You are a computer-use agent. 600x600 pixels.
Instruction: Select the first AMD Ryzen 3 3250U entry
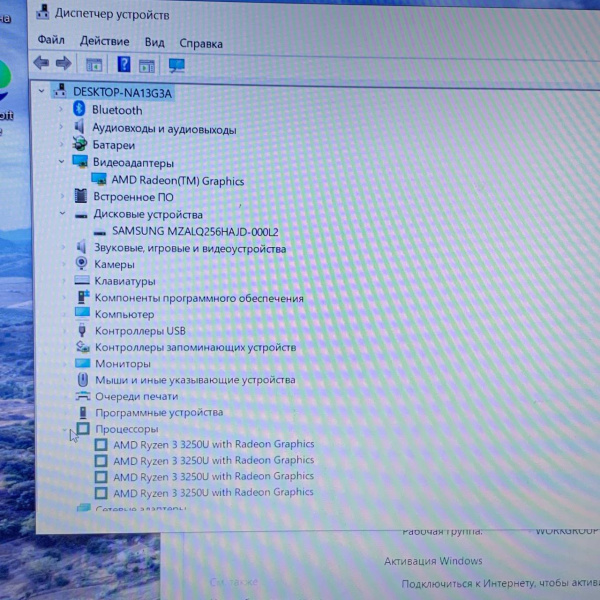(x=214, y=444)
